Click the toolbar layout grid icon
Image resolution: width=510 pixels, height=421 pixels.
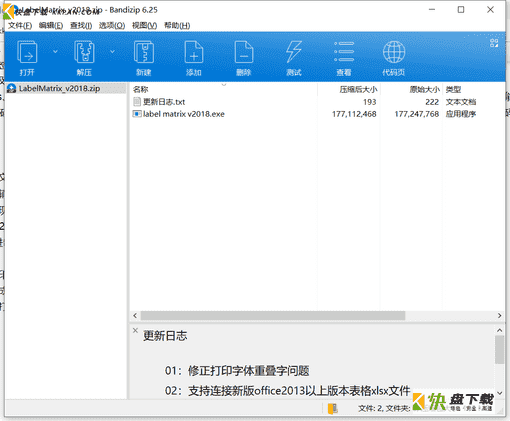coord(494,43)
